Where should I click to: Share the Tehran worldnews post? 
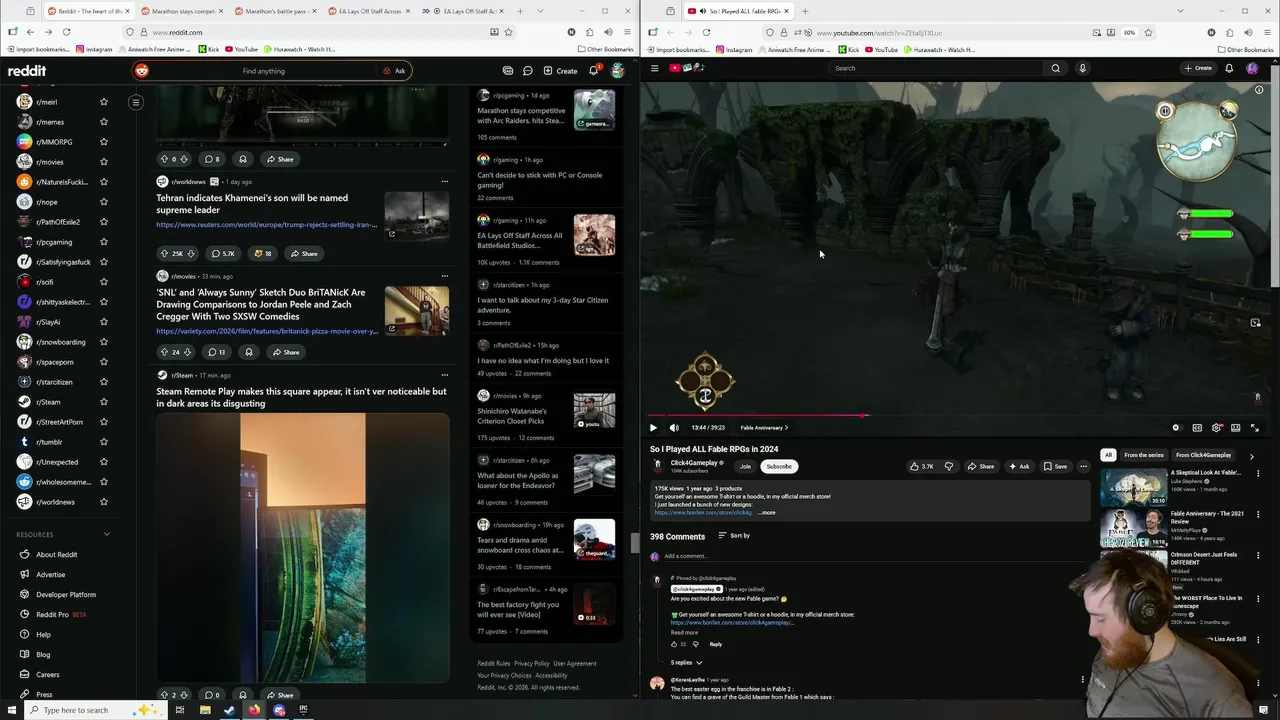[303, 253]
